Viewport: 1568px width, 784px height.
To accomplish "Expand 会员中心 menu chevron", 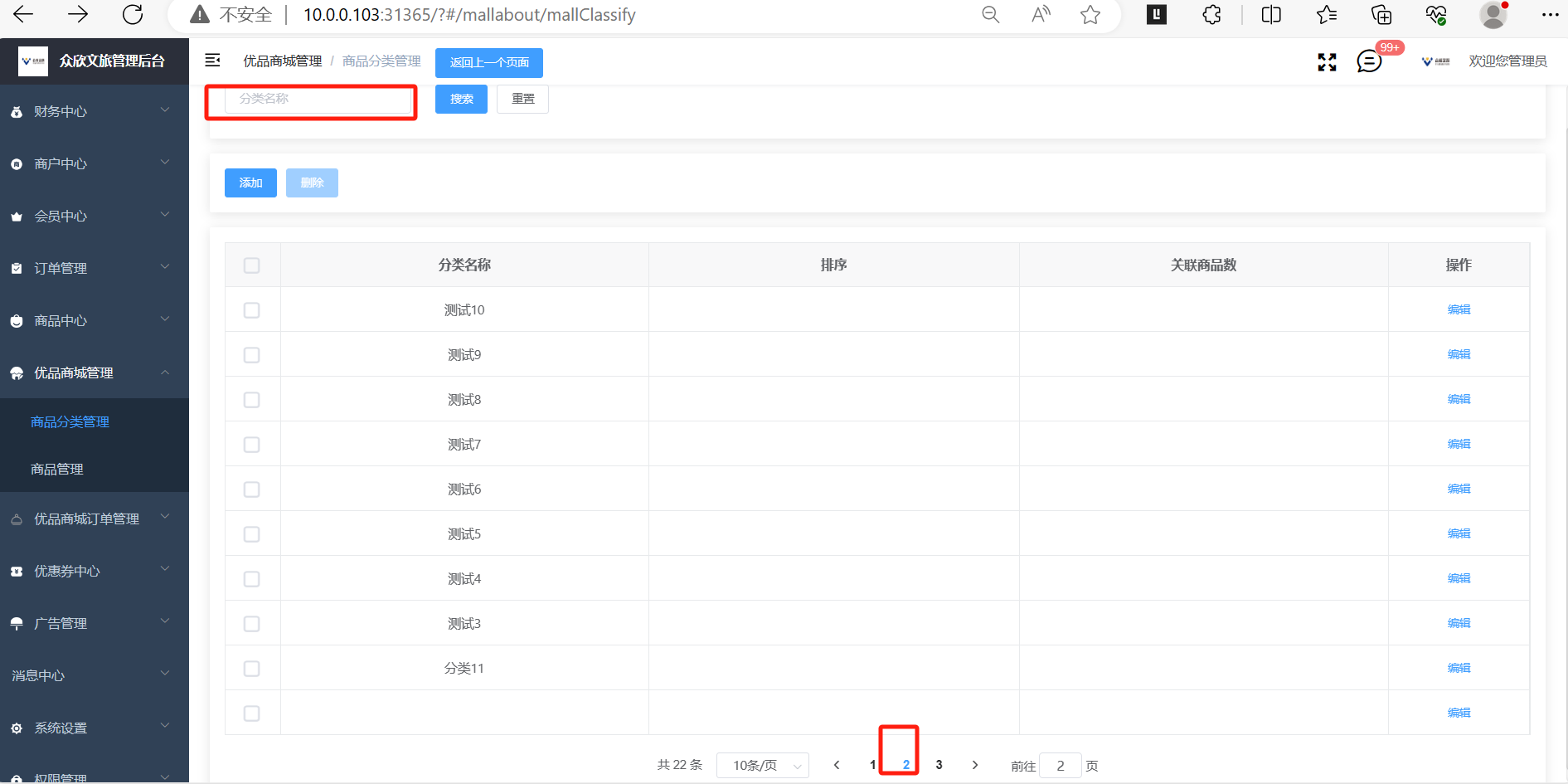I will 165,215.
